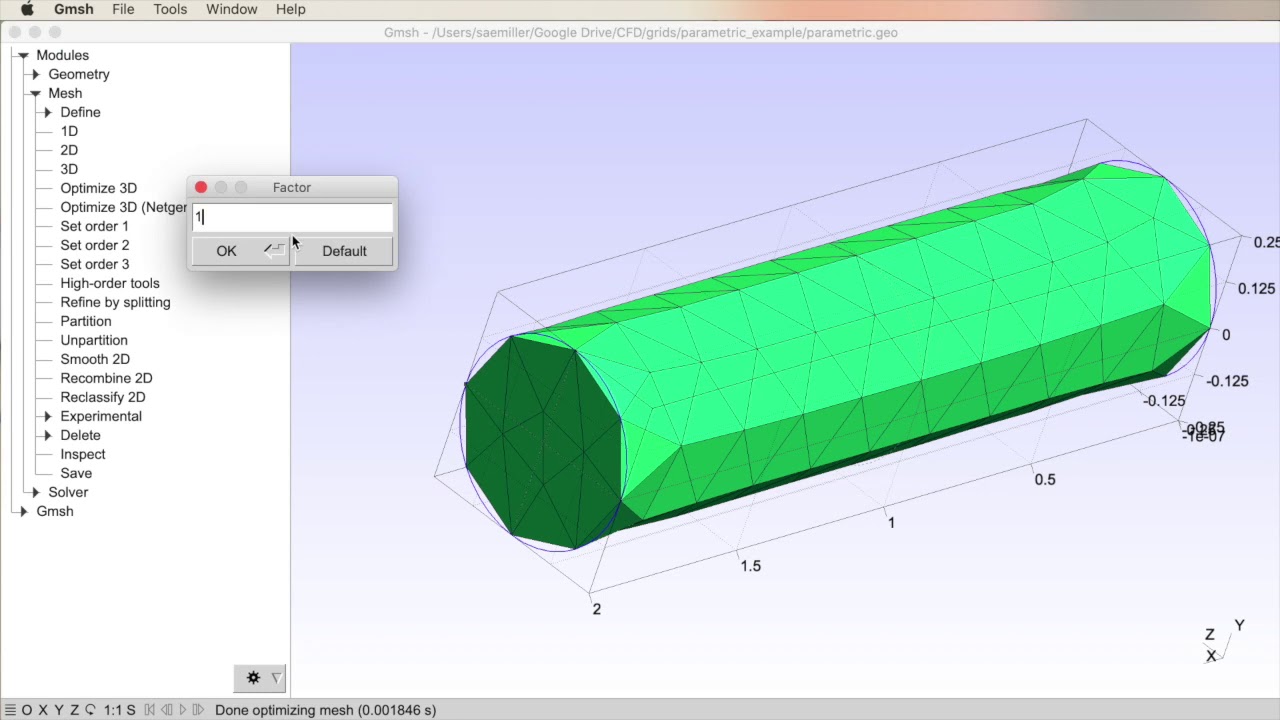Image resolution: width=1280 pixels, height=720 pixels.
Task: Rotate the view with the rotation icon
Action: point(90,710)
